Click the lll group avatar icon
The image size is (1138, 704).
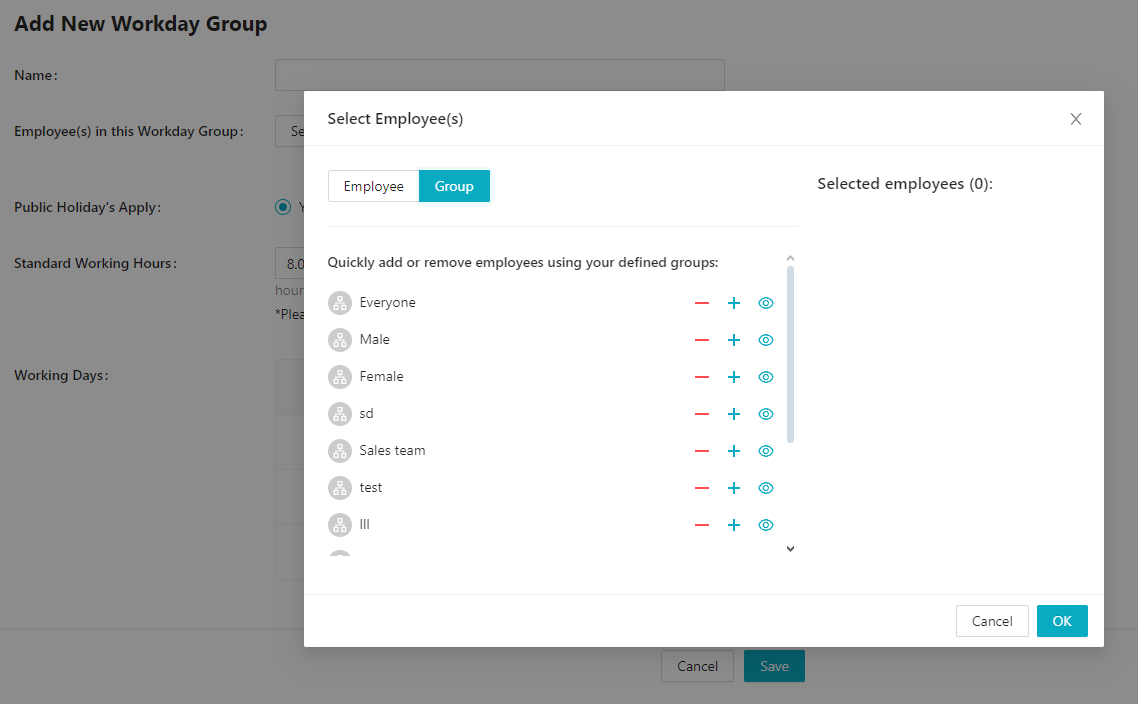click(340, 525)
